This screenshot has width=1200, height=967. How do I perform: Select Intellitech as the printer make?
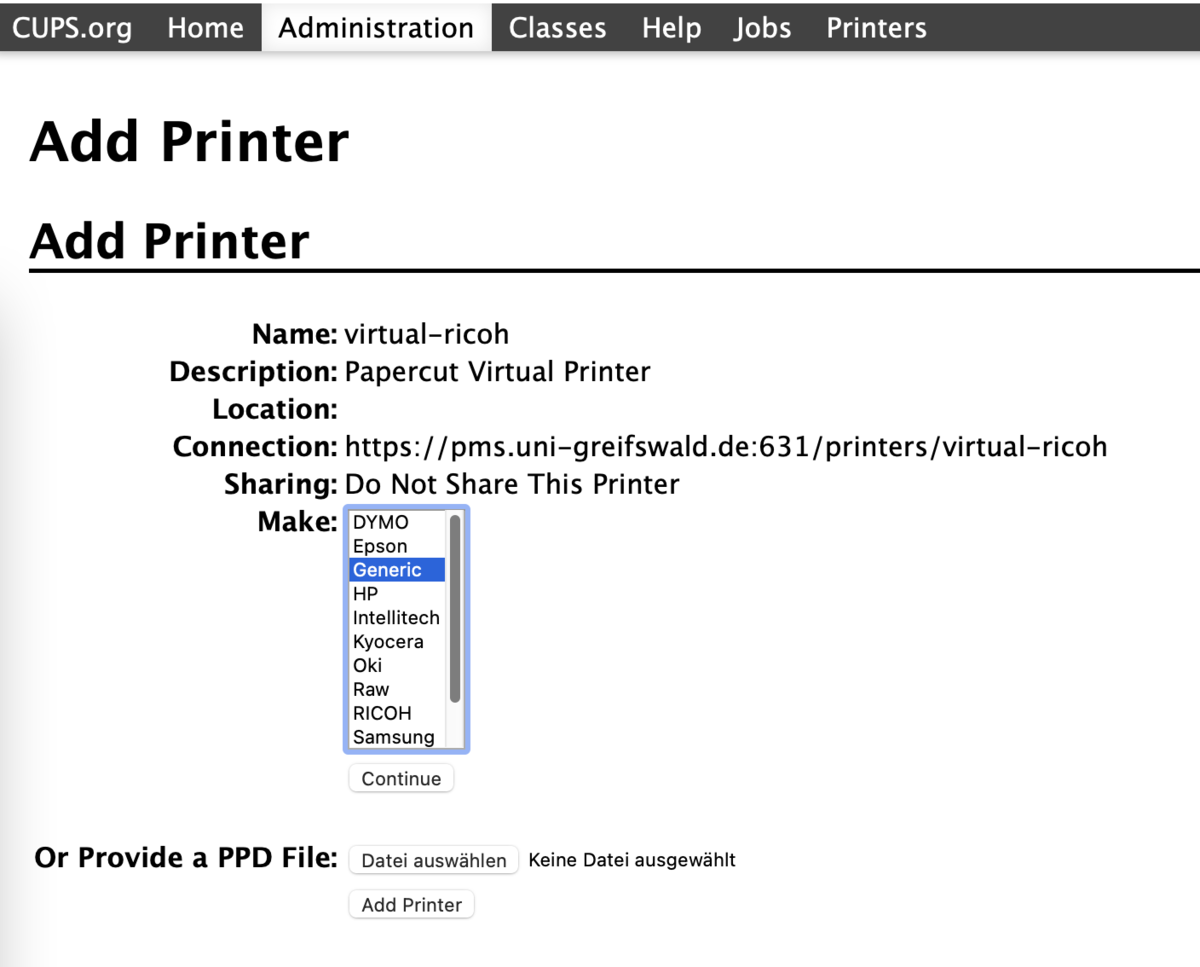[396, 618]
